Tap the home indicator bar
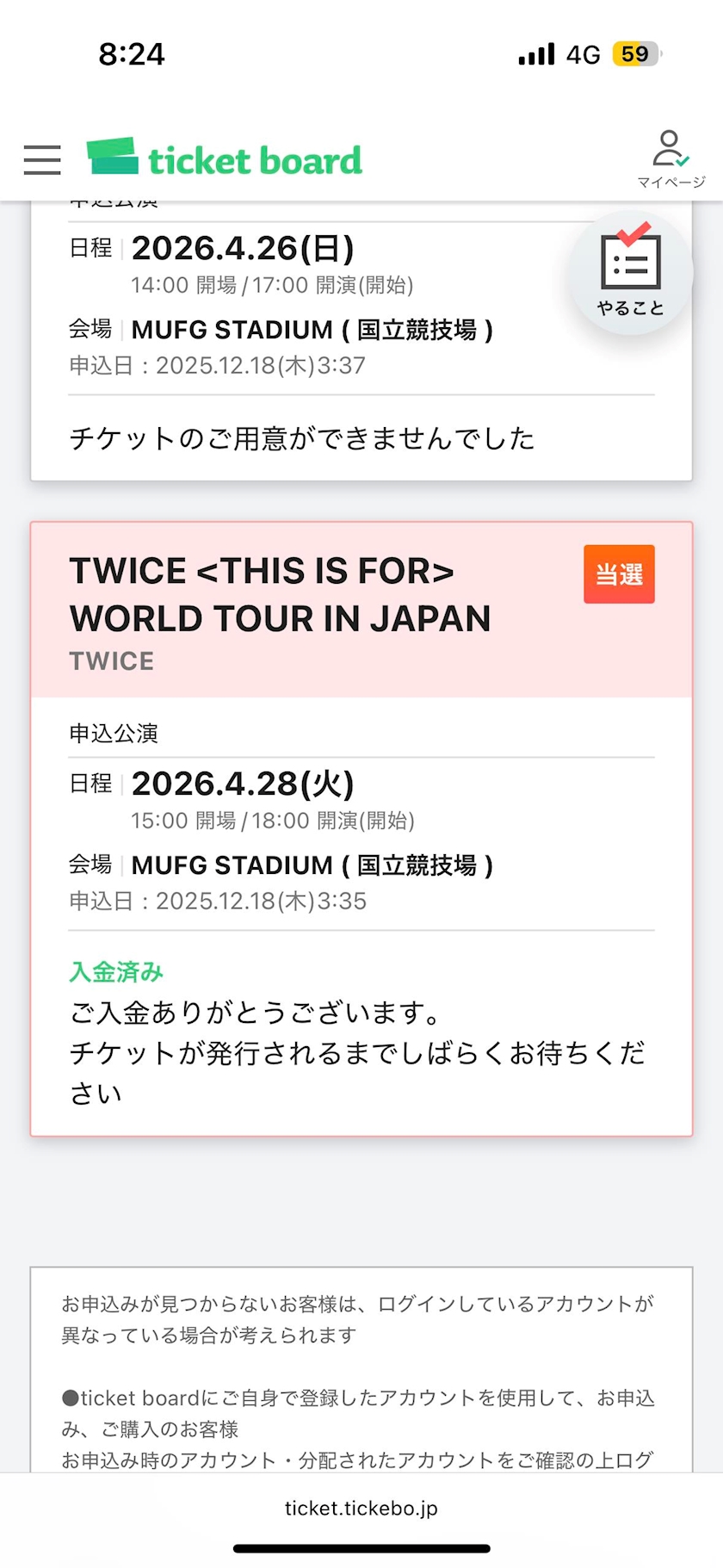 (361, 1548)
